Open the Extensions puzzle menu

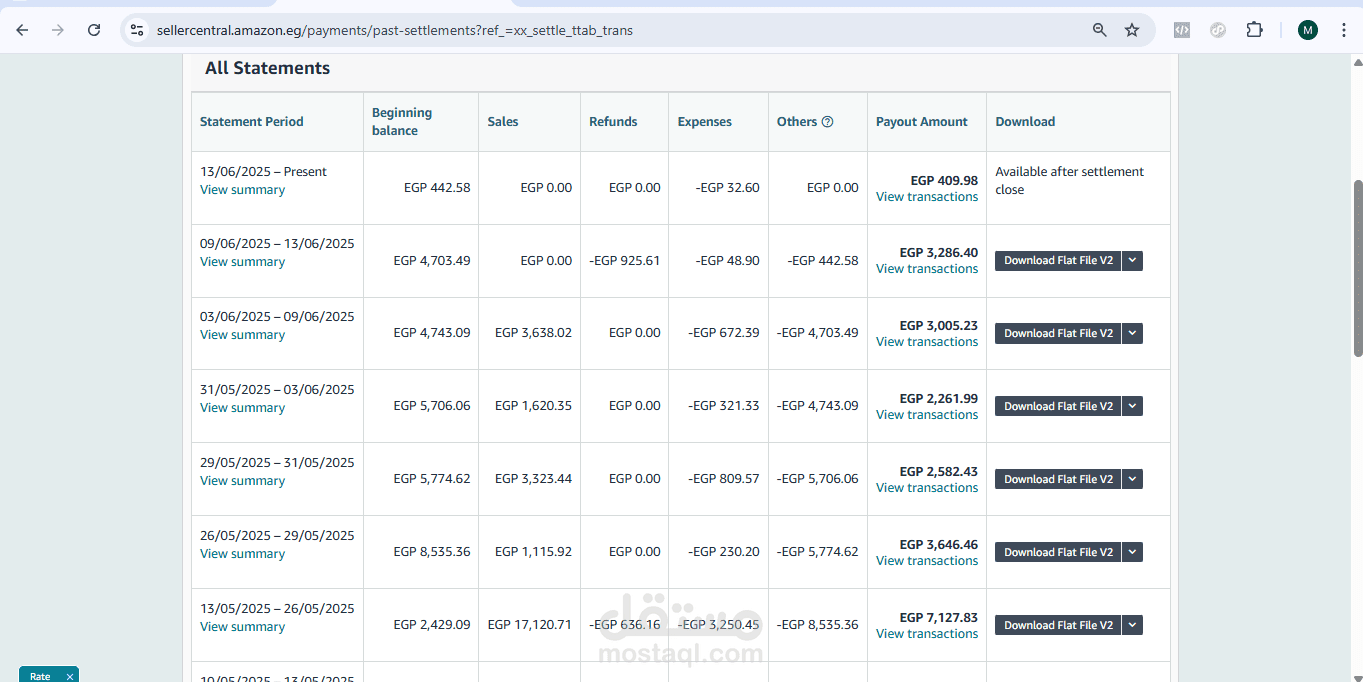pos(1254,30)
